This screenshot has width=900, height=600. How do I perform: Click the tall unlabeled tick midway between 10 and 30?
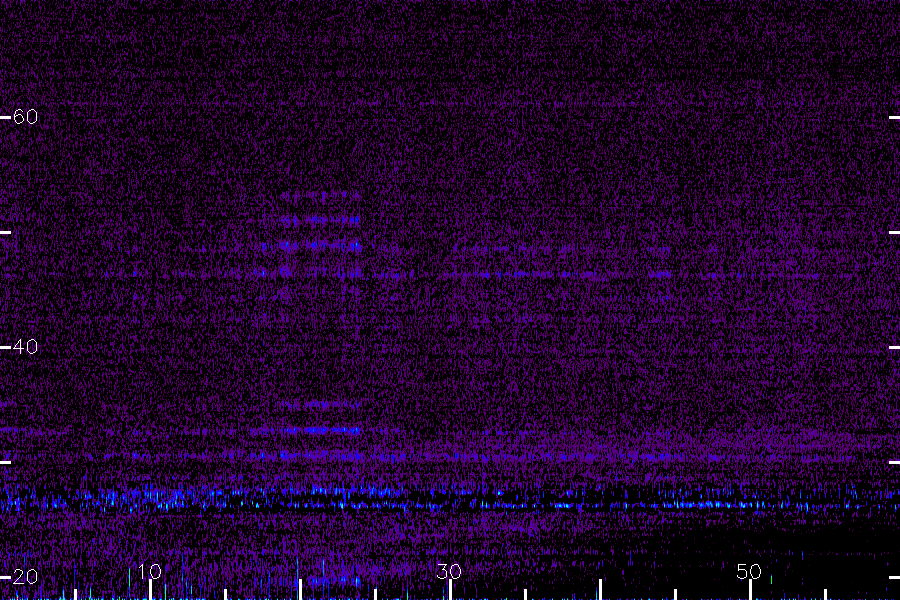click(300, 590)
